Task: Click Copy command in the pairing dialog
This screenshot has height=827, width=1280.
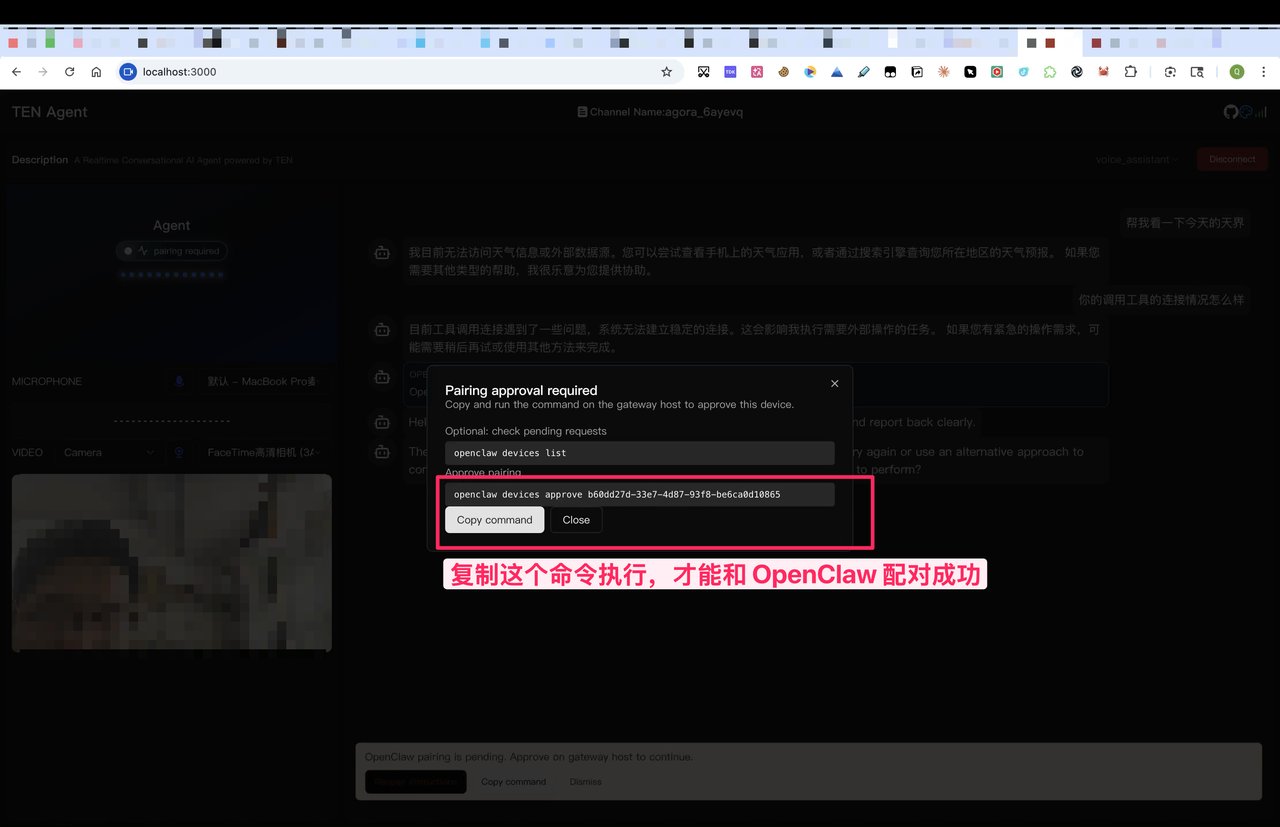Action: 495,520
